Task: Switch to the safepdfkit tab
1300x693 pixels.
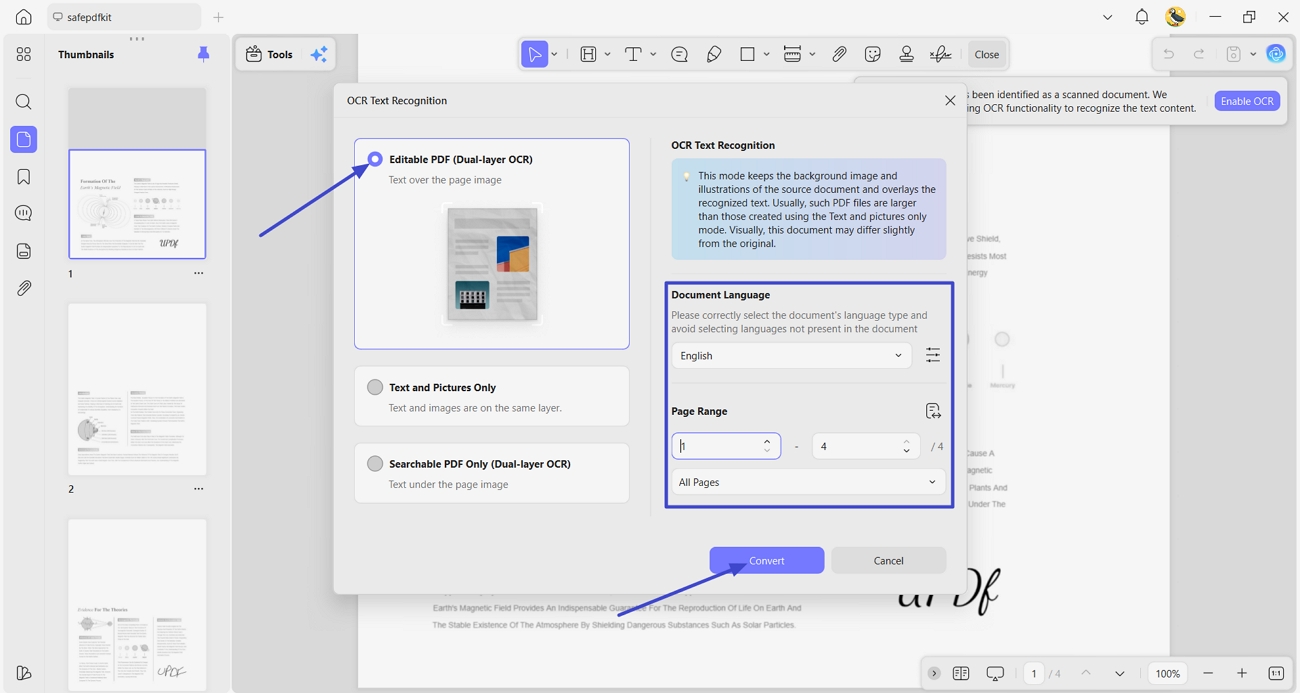Action: (123, 17)
